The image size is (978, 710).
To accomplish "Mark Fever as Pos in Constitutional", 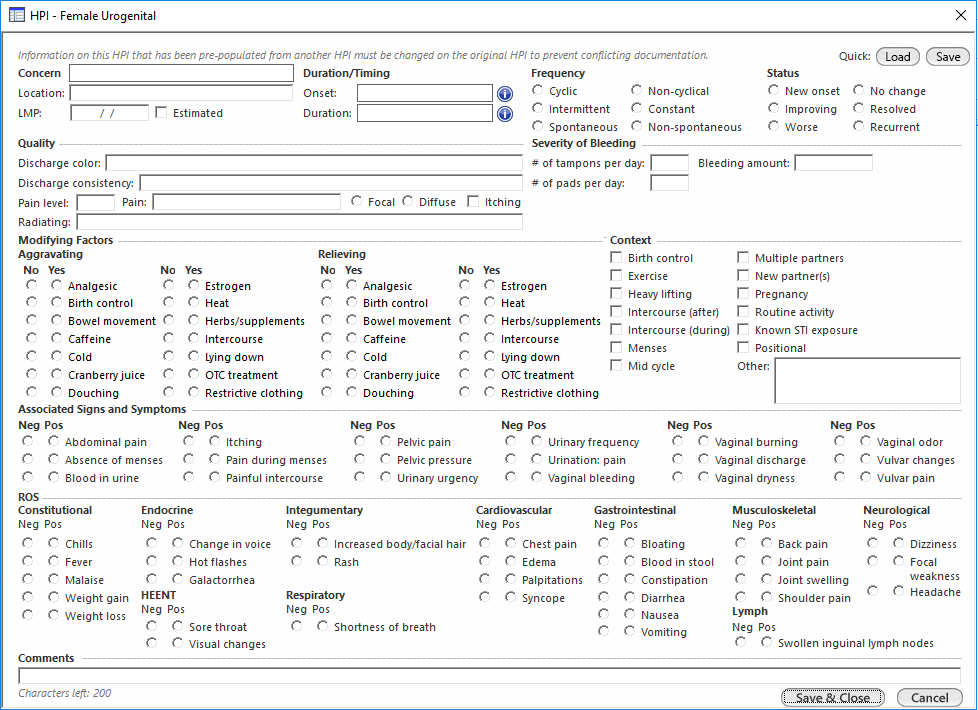I will click(x=54, y=561).
